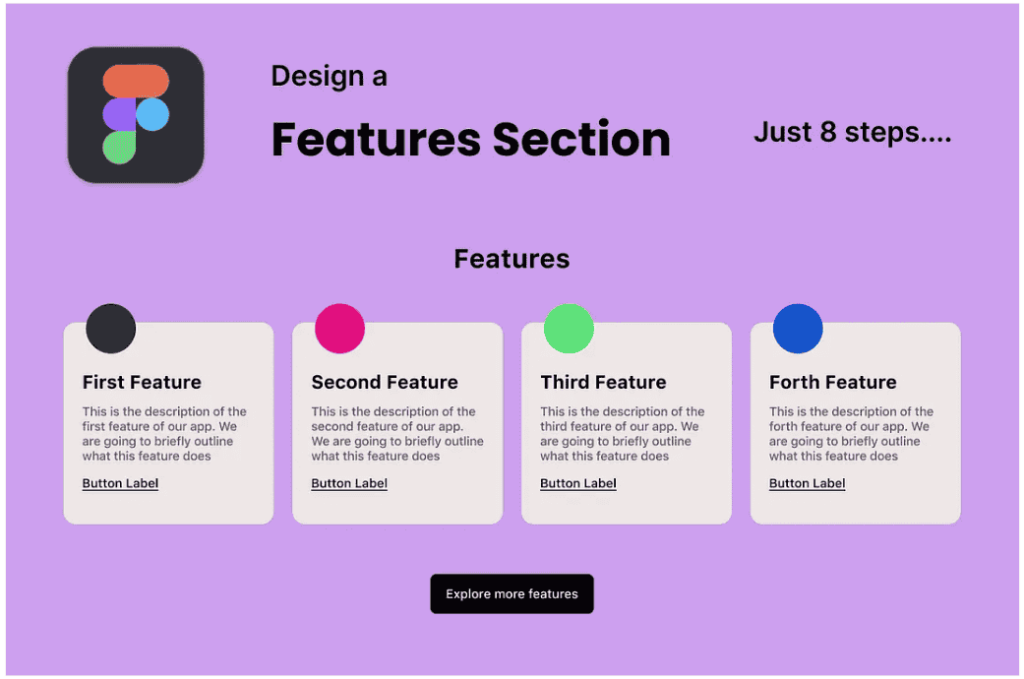Follow the Third Feature Button Label link
The image size is (1024, 679).
point(578,484)
